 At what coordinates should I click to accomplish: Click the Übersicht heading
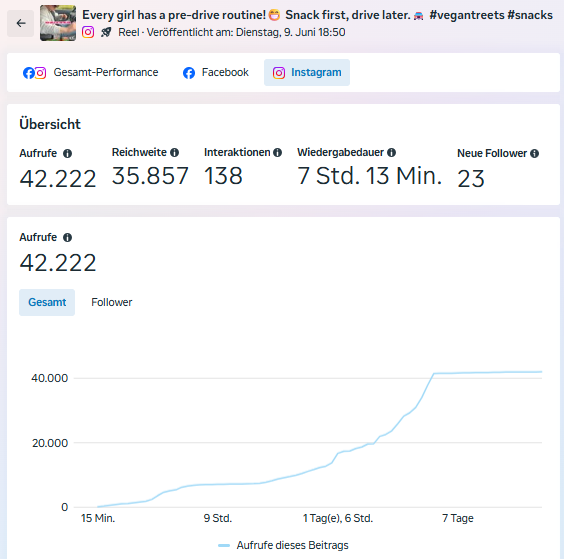50,124
